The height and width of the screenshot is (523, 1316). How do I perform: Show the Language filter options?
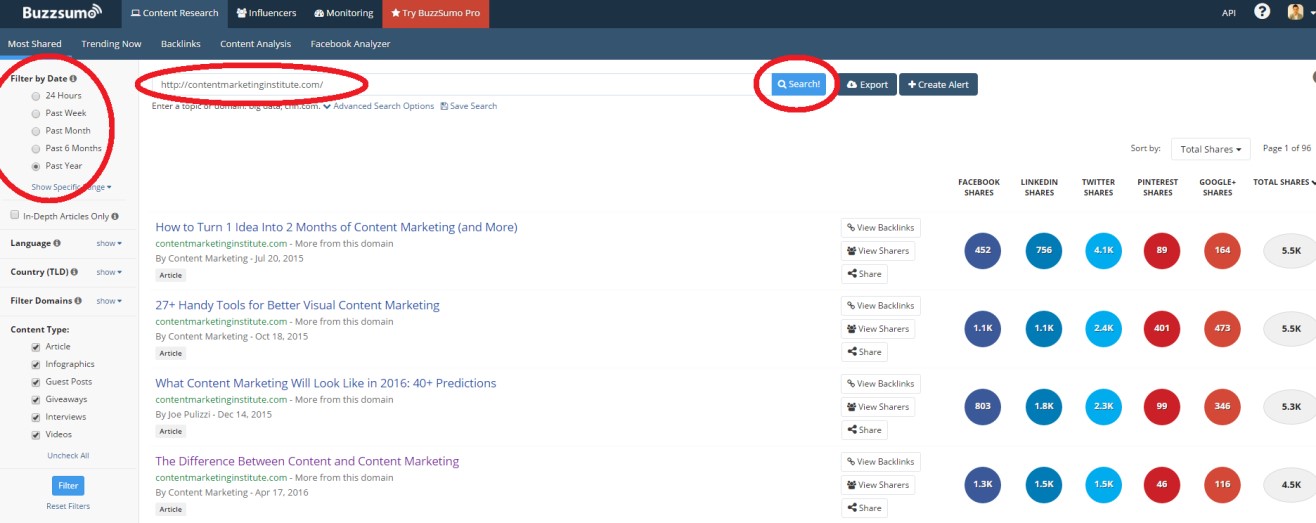pyautogui.click(x=109, y=244)
